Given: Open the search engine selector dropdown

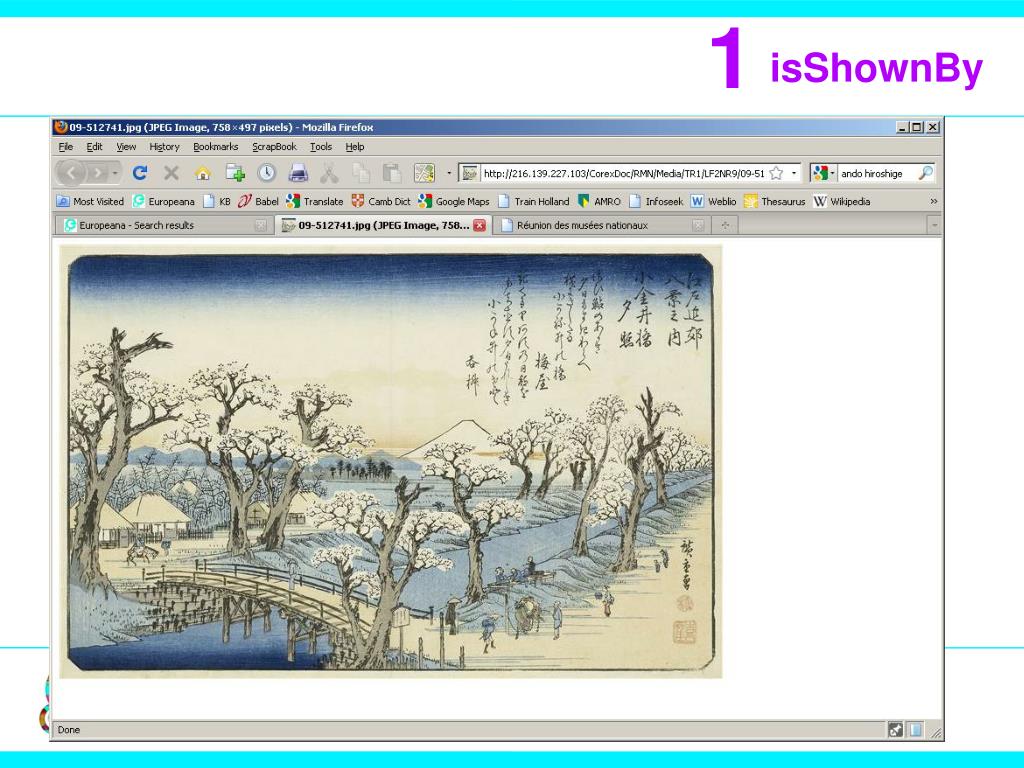Looking at the screenshot, I should click(824, 173).
